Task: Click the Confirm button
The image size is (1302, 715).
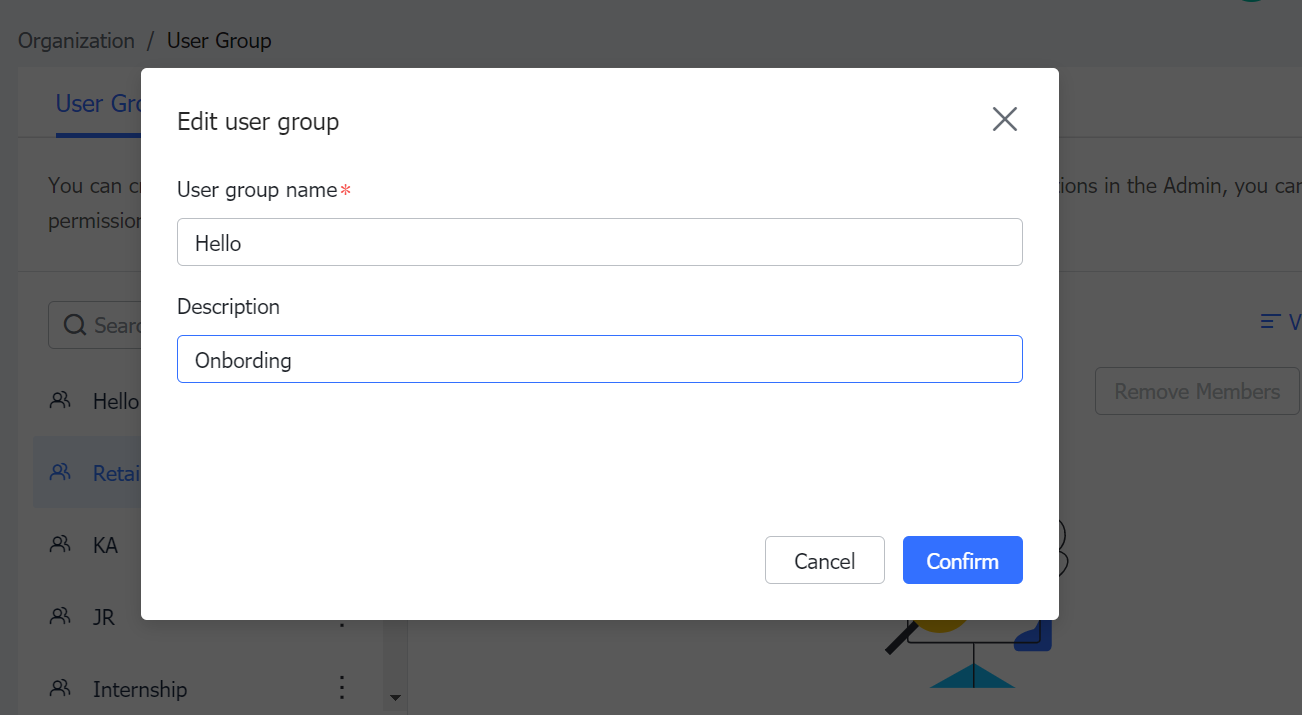Action: coord(962,560)
